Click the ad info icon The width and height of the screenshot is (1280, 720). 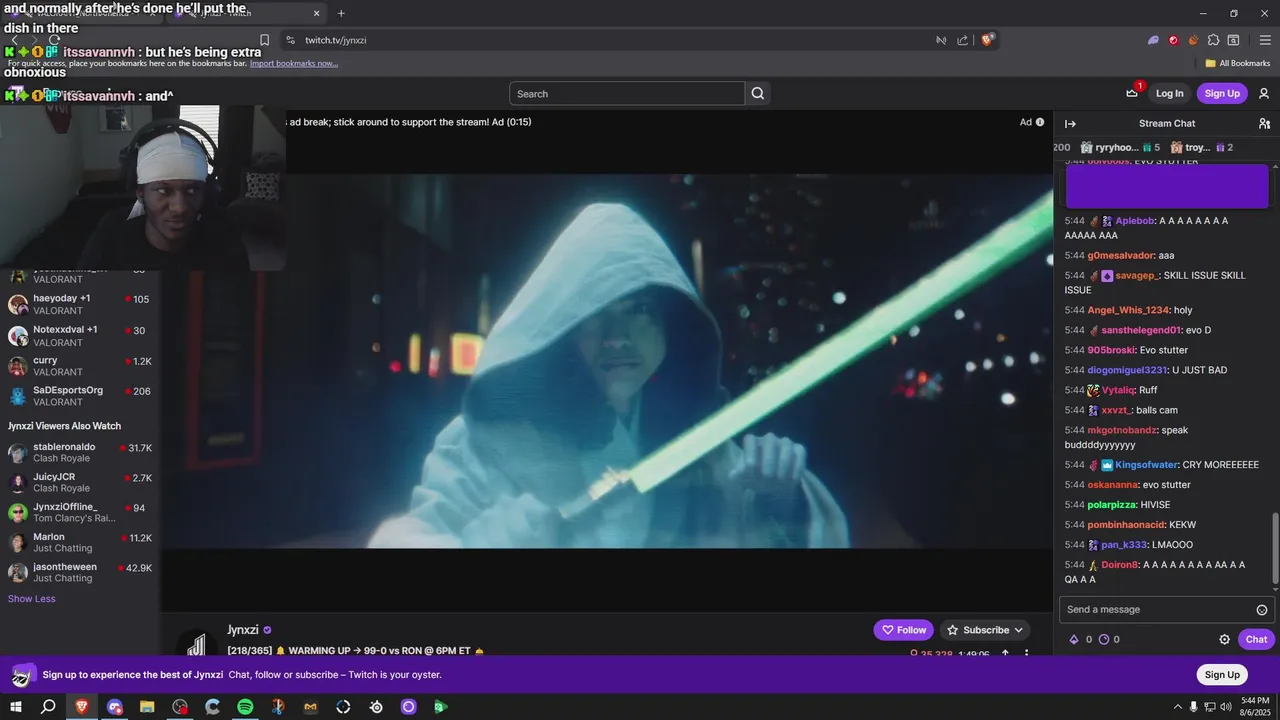point(1040,122)
